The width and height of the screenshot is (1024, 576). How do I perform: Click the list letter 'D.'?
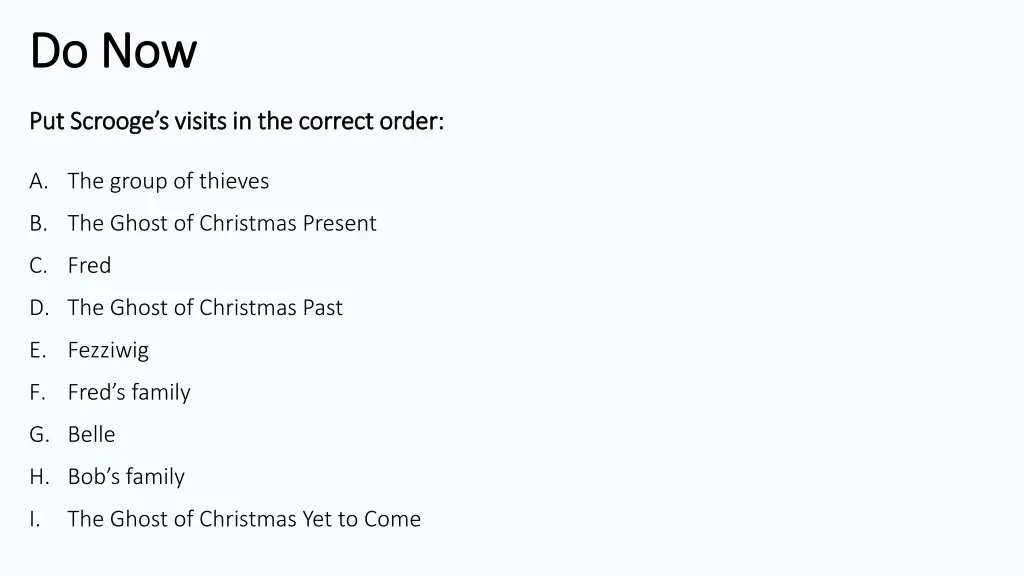click(x=39, y=308)
